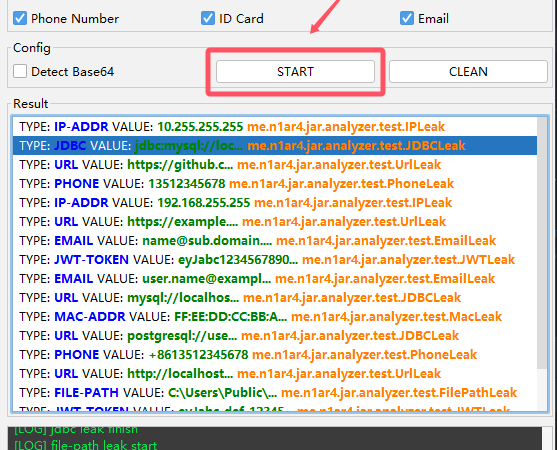Select the URL mysql://localhos... result row
The width and height of the screenshot is (557, 450).
coord(275,298)
